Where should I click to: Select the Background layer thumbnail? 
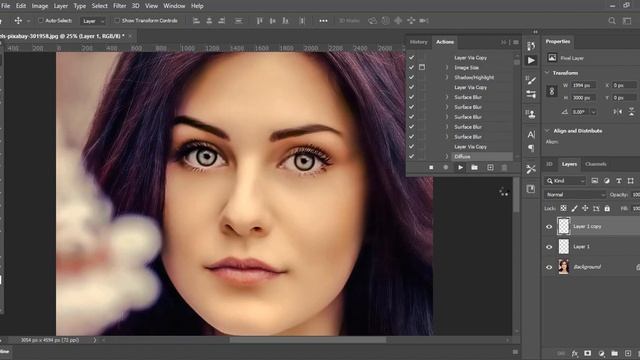pos(564,267)
